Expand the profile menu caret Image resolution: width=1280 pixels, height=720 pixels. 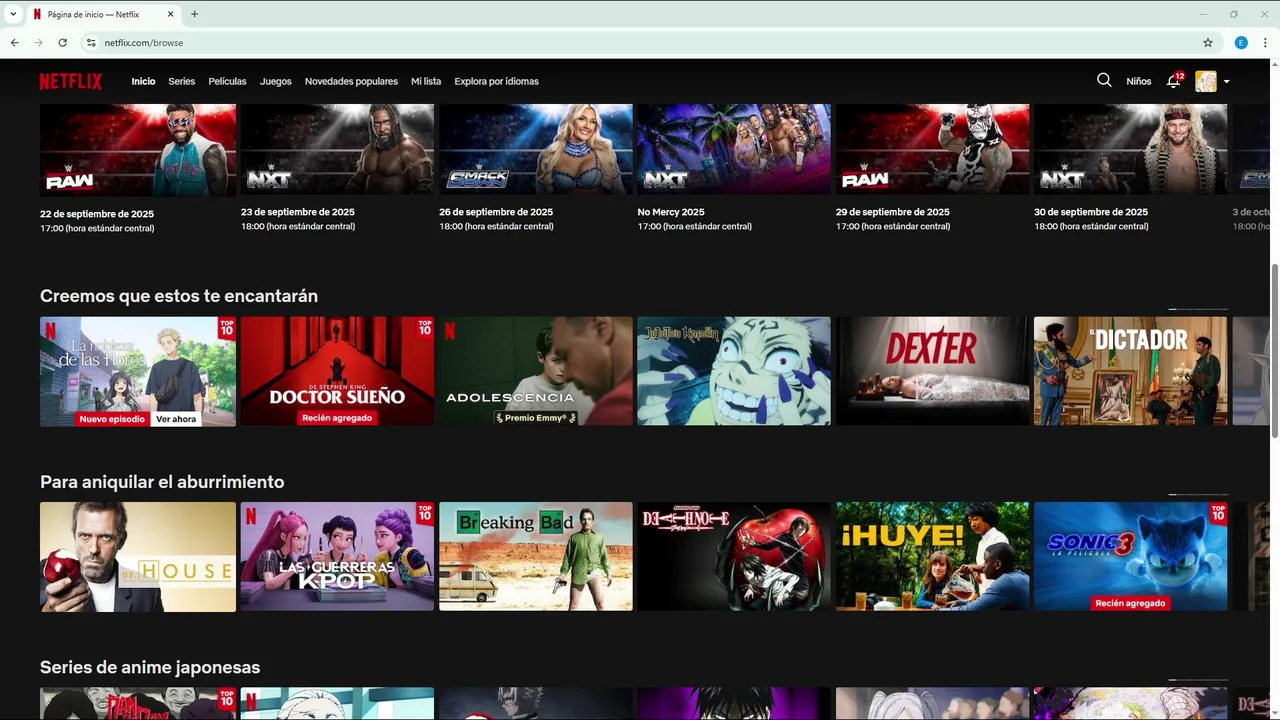coord(1226,82)
